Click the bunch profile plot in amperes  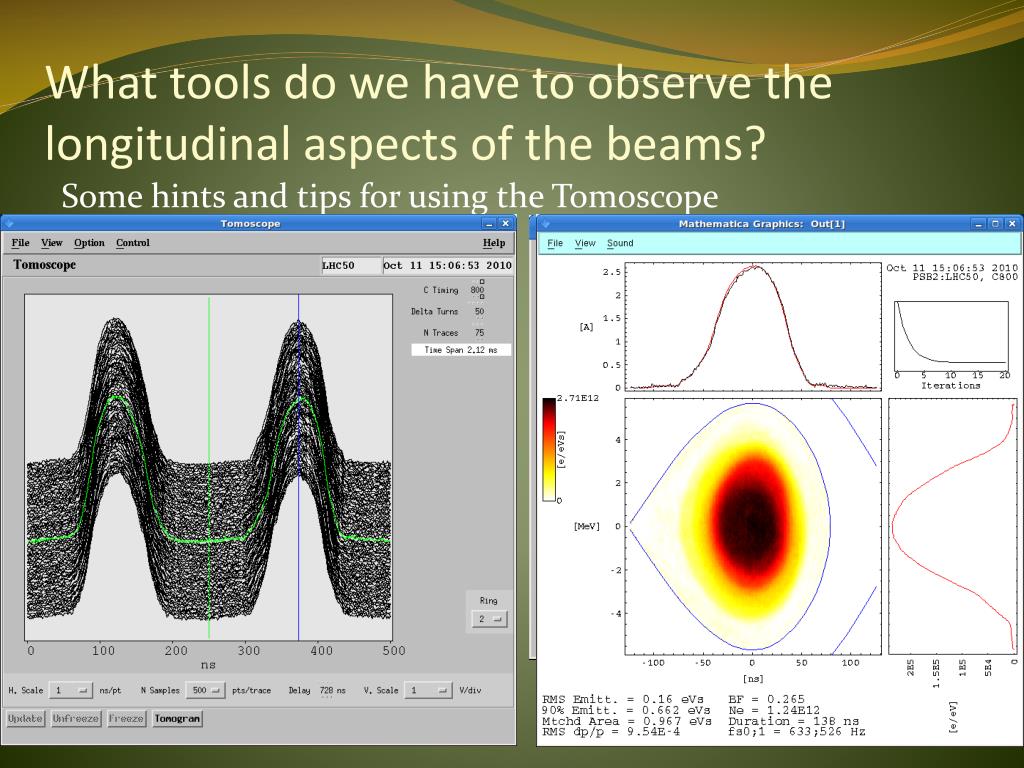[753, 327]
